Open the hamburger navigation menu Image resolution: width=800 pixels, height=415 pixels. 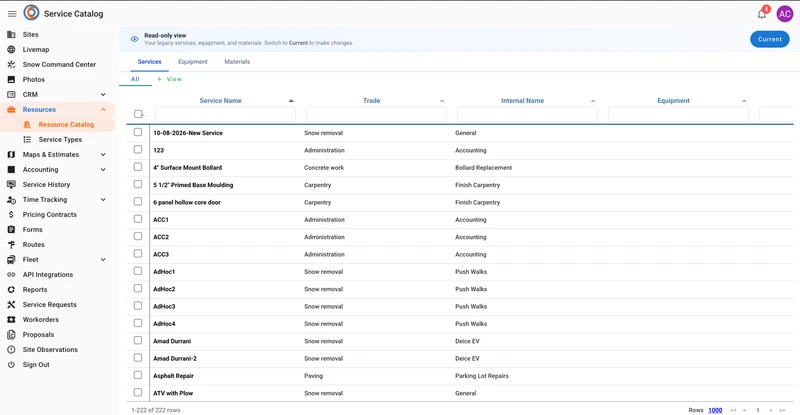(12, 14)
